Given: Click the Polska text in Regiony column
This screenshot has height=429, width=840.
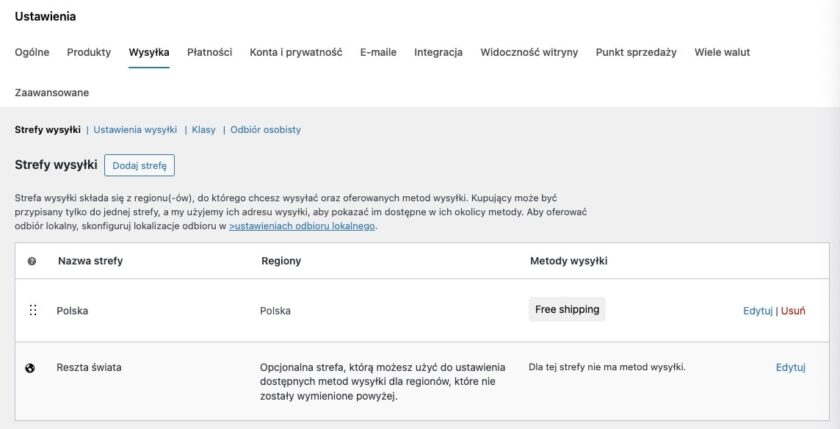Looking at the screenshot, I should click(275, 311).
